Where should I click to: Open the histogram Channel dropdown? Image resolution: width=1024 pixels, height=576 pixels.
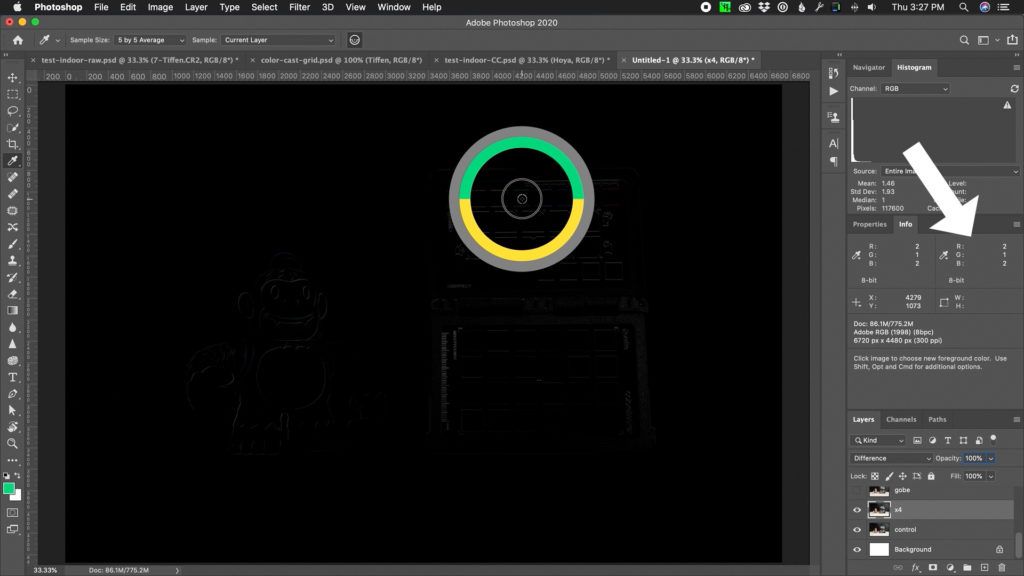point(915,88)
